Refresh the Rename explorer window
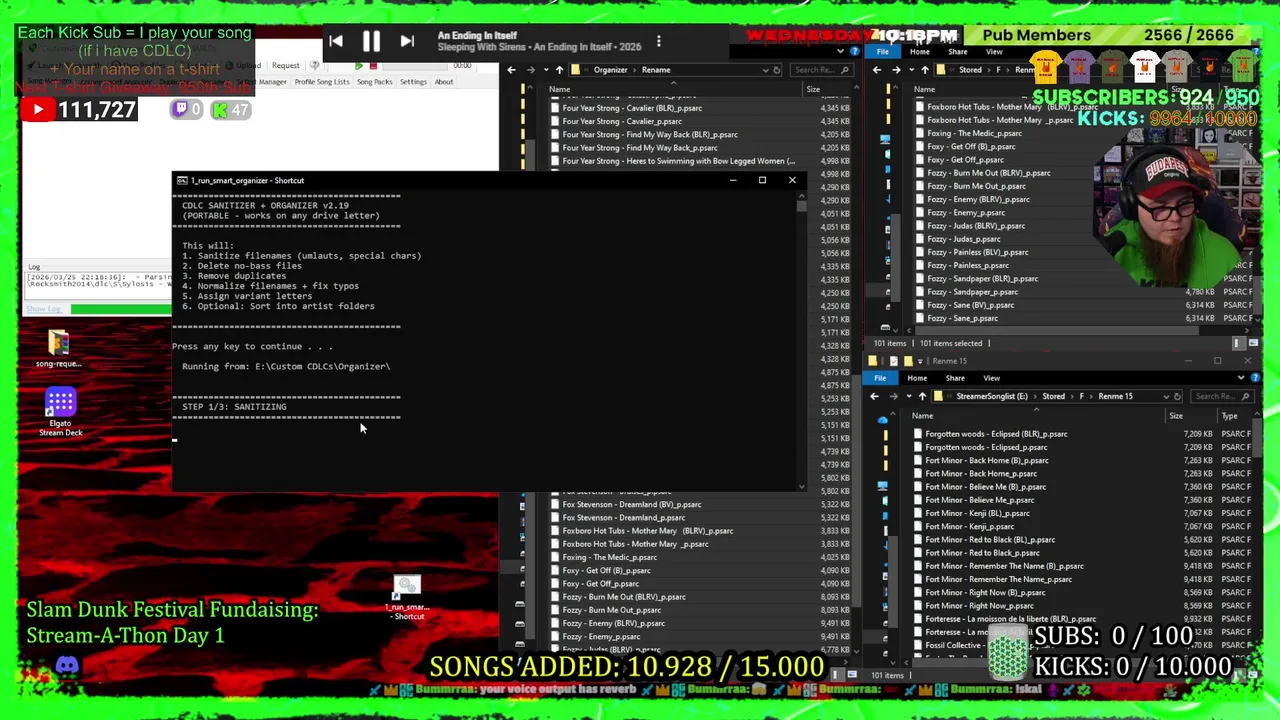Viewport: 1280px width, 720px height. coord(777,70)
